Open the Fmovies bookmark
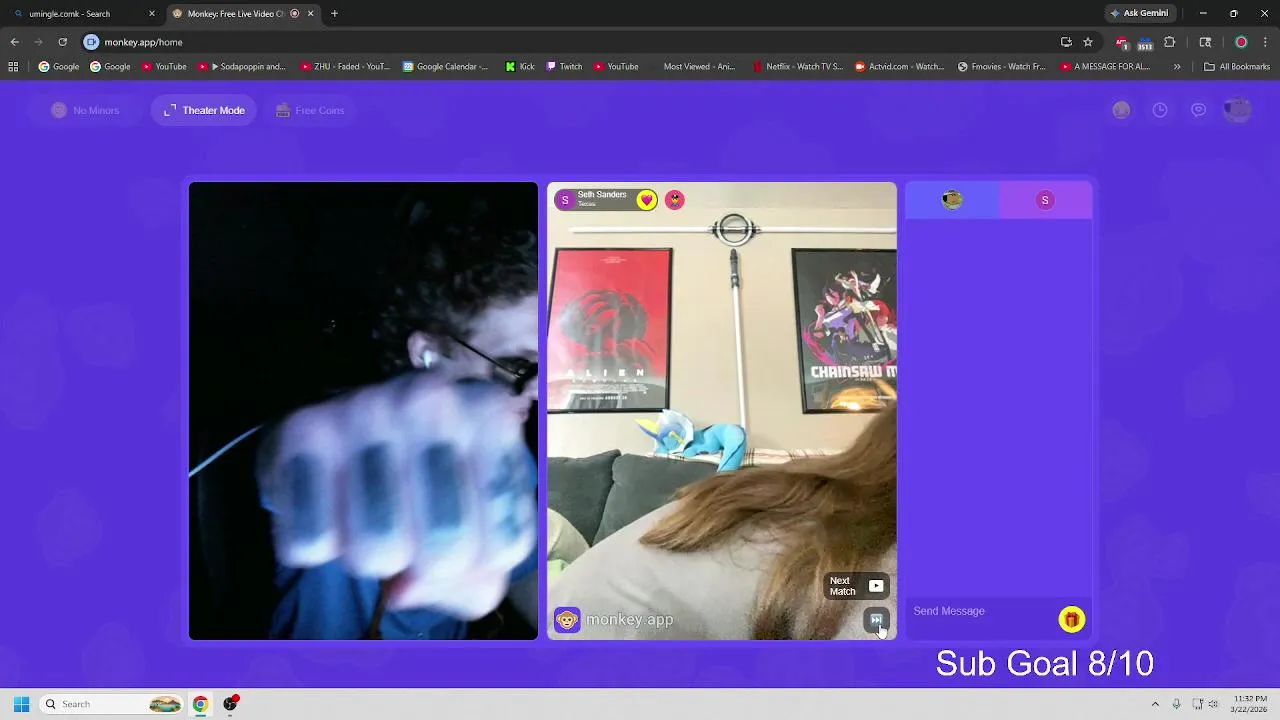Screen dimensions: 1280x720 tap(1001, 67)
